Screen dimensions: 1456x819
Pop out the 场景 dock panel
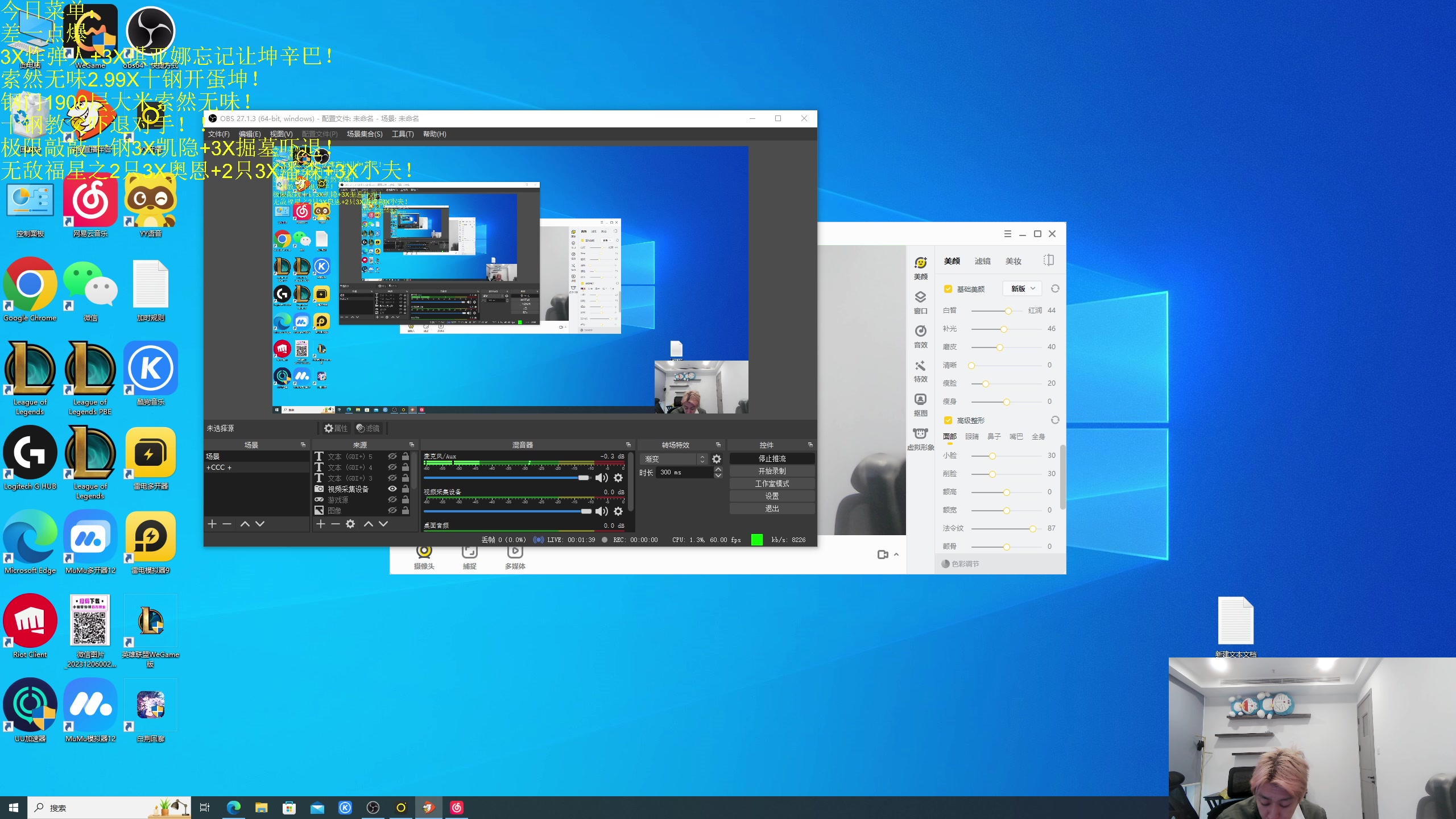point(303,445)
